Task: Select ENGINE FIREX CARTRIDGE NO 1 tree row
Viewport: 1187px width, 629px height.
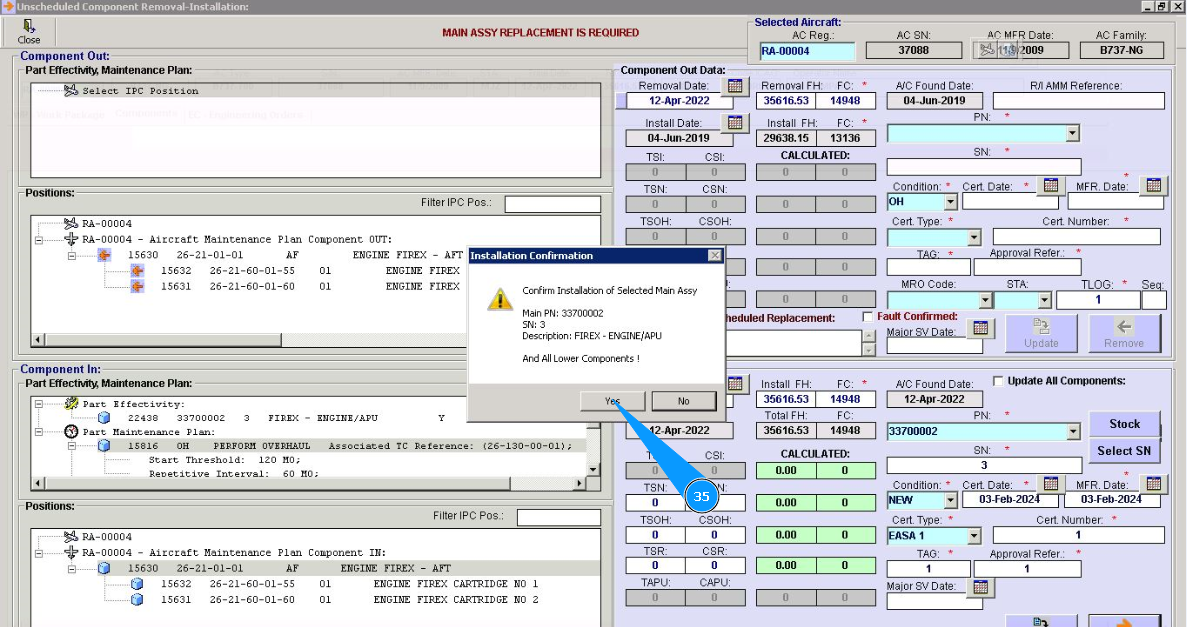Action: pos(455,584)
